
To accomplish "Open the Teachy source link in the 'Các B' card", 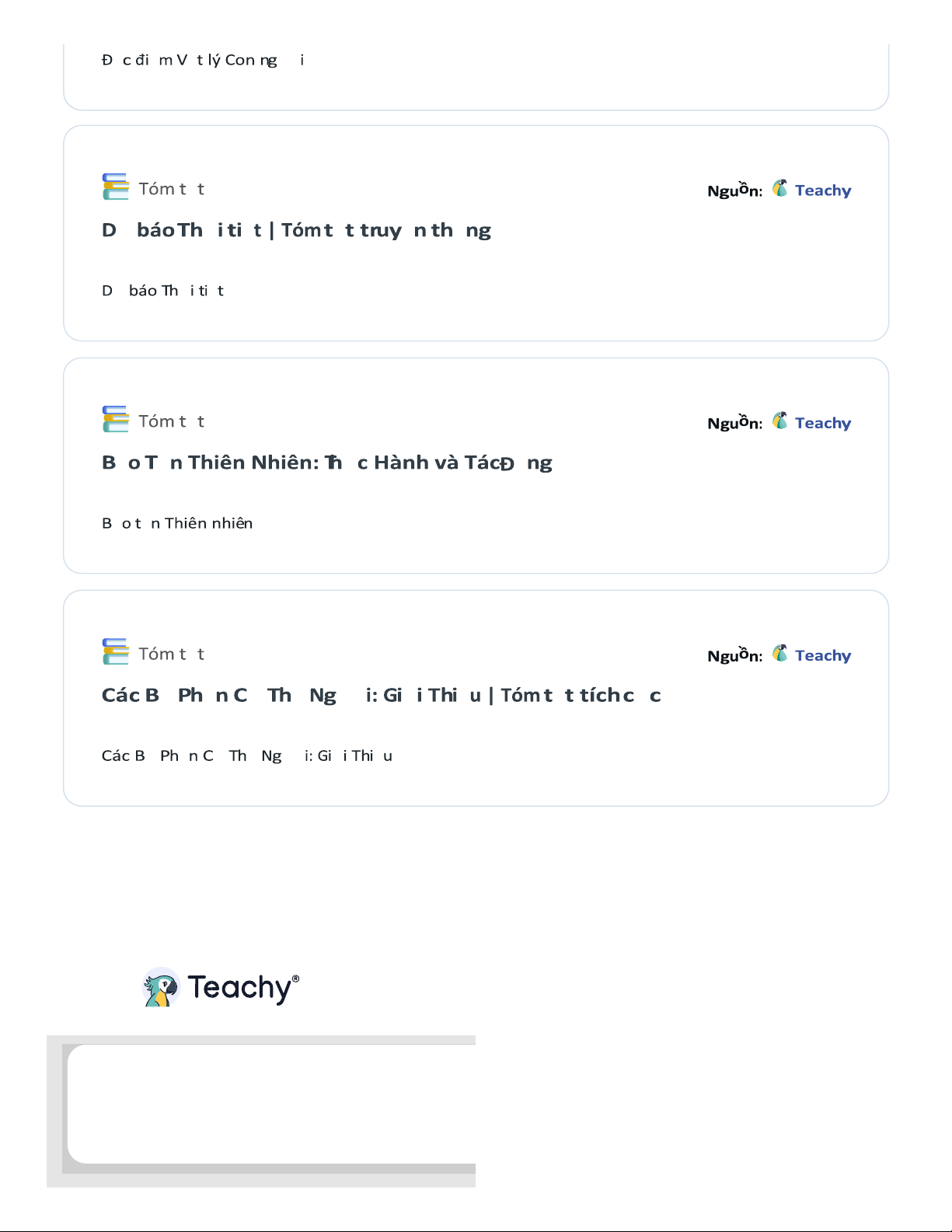I will (823, 655).
